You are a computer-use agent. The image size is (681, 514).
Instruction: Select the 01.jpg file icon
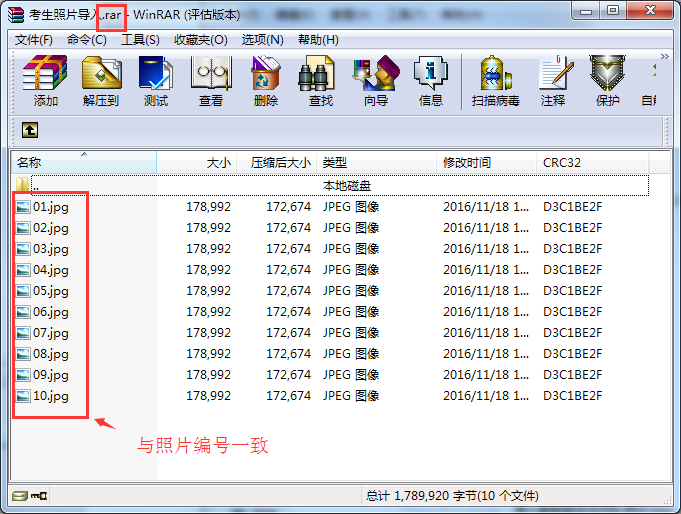[23, 207]
